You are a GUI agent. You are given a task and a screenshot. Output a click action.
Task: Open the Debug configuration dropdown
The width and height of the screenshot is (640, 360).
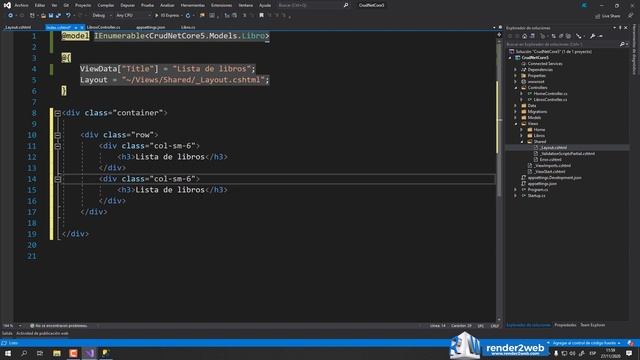101,16
